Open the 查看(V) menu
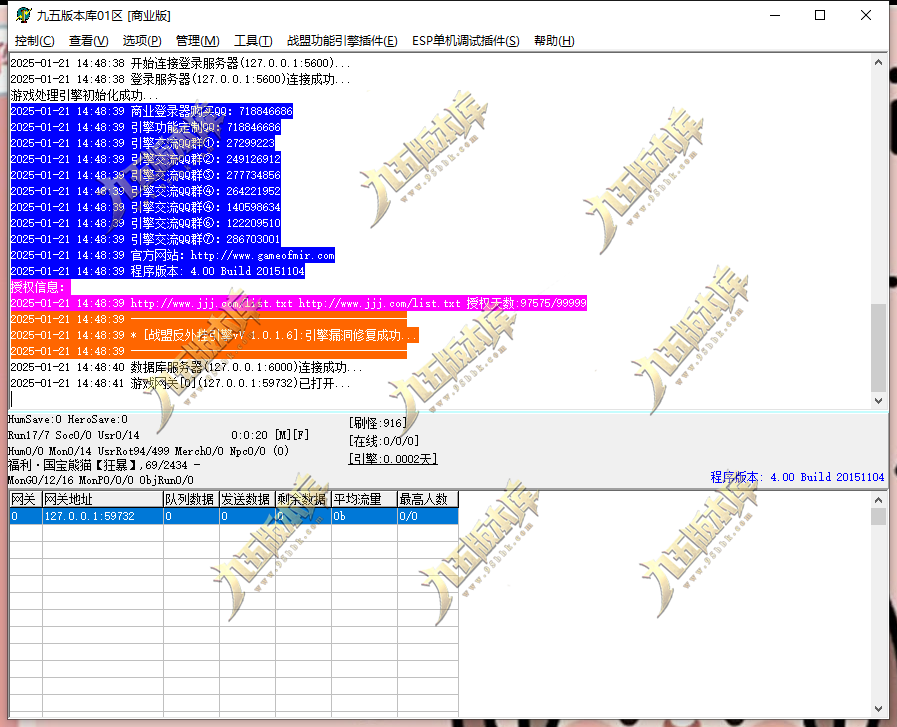Screen dimensions: 897x727 [88, 41]
